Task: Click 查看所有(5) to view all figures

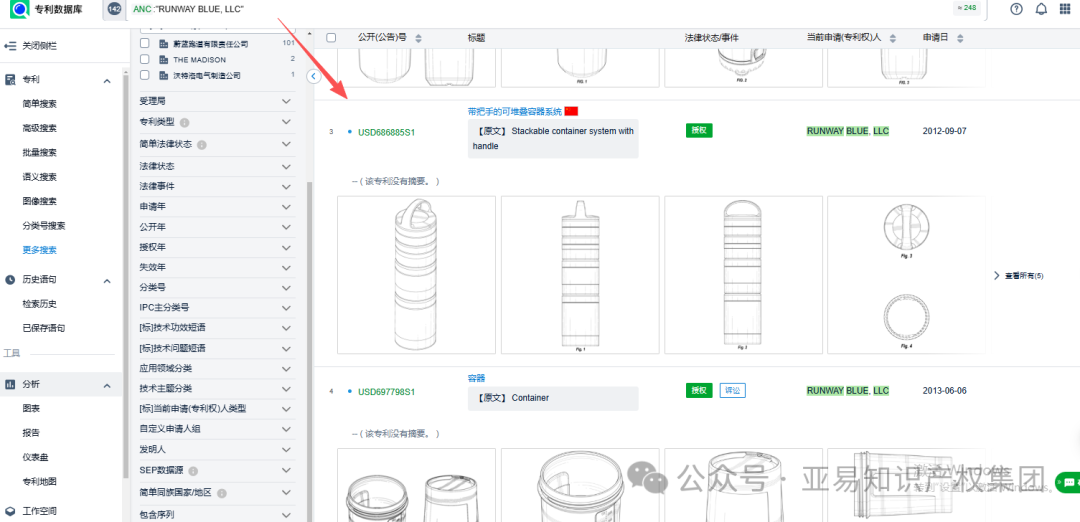Action: (1024, 275)
